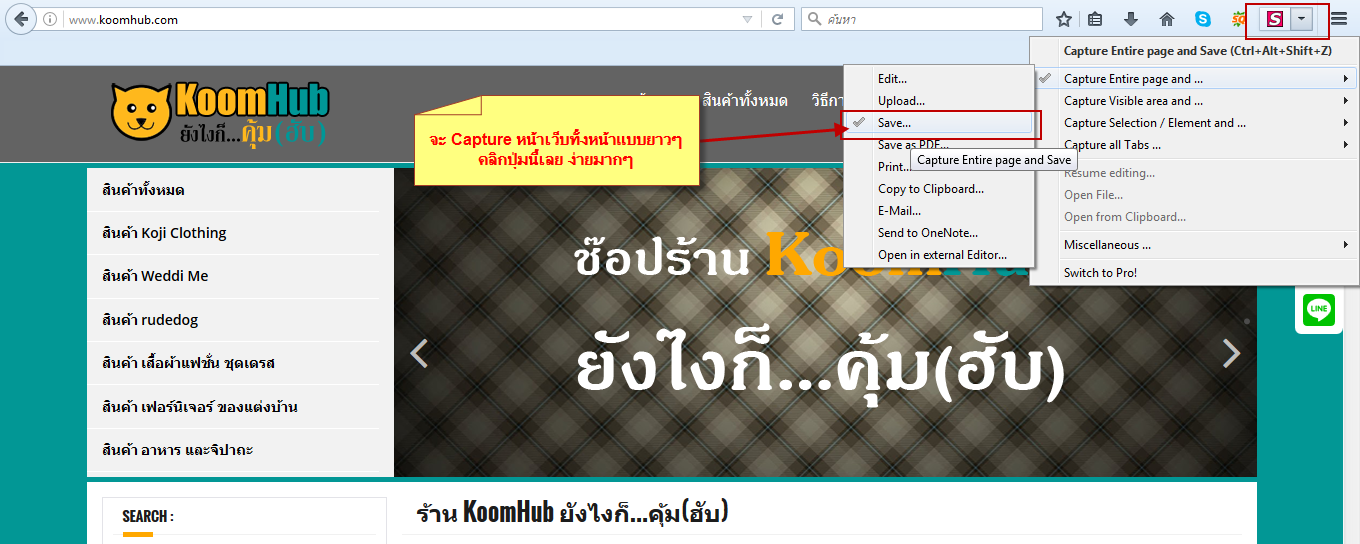Select checked Capture Entire page and ... item
1360x544 pixels.
1195,79
